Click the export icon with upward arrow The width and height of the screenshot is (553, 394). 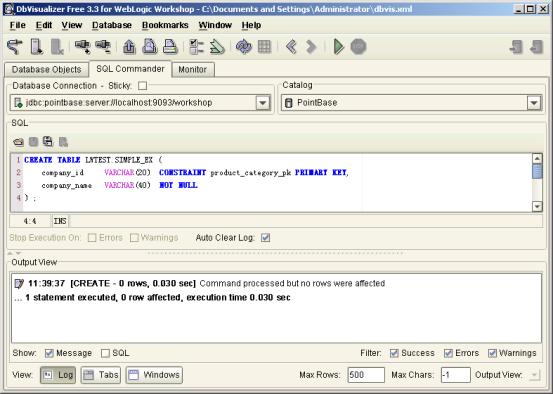[x=129, y=46]
